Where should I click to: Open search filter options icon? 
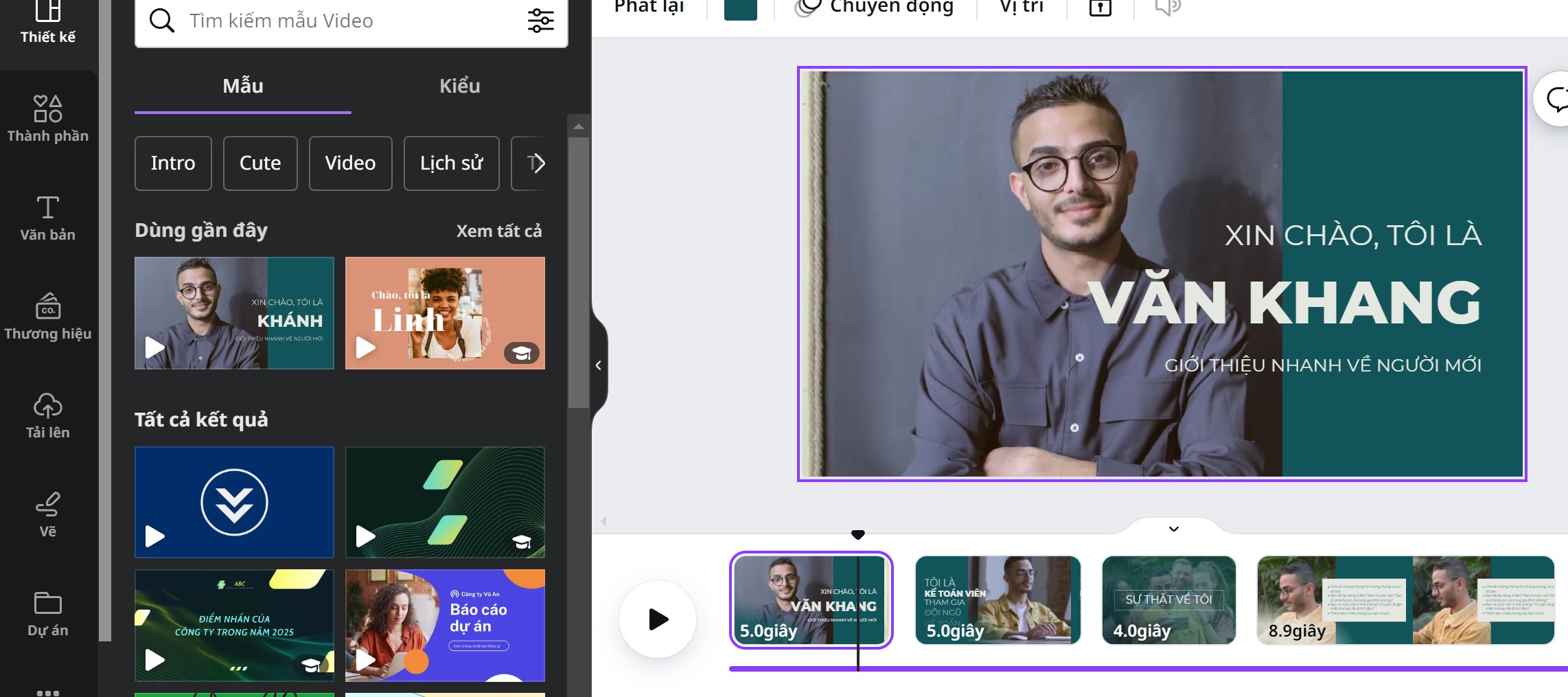click(540, 21)
